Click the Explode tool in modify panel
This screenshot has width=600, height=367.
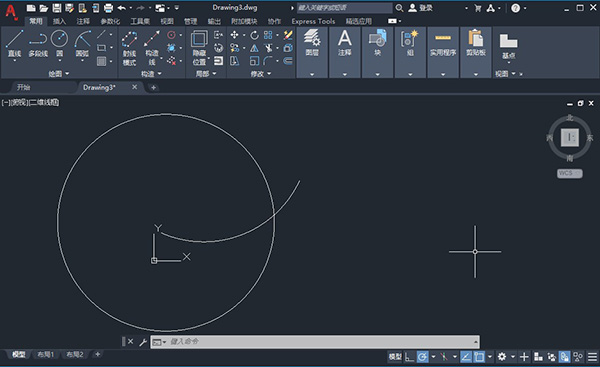(288, 48)
